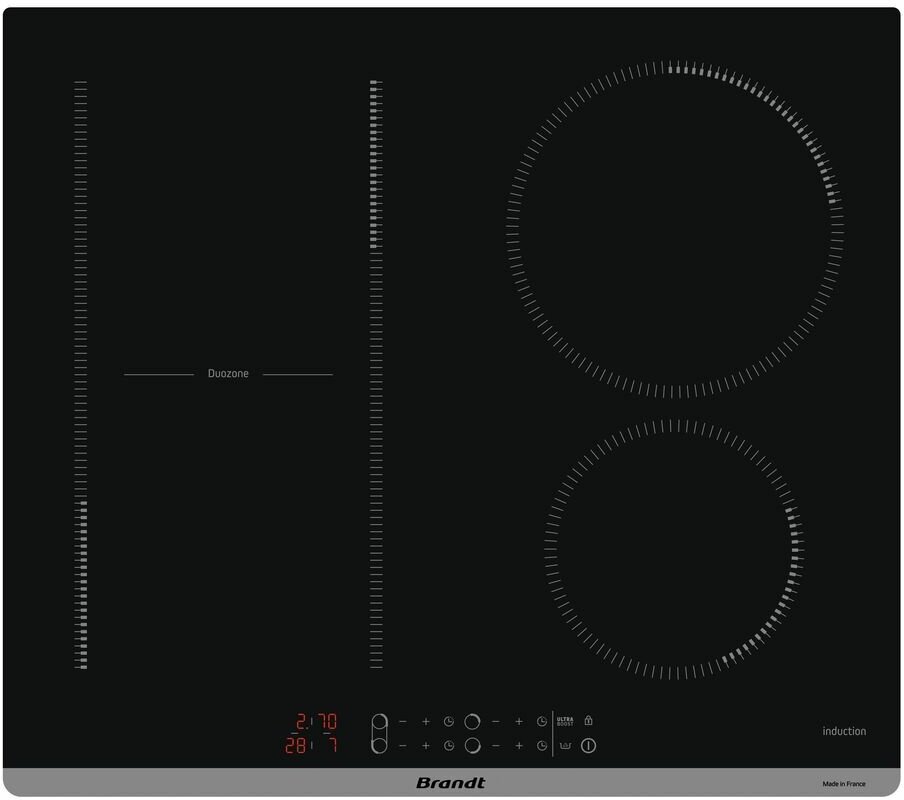The width and height of the screenshot is (904, 800).
Task: Tap the center of the large rear right cooking zone
Action: [x=675, y=229]
